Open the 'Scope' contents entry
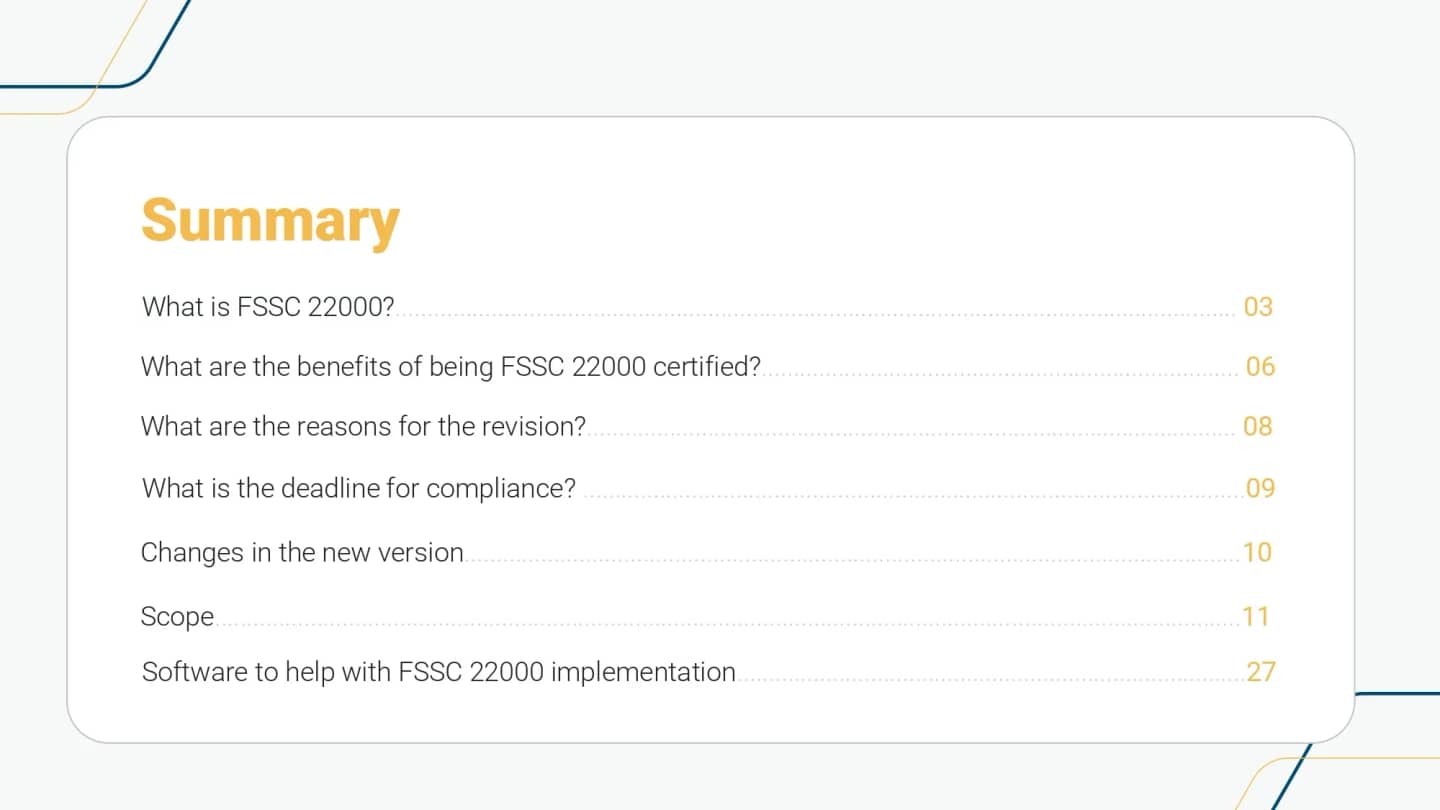This screenshot has height=810, width=1440. (x=177, y=616)
